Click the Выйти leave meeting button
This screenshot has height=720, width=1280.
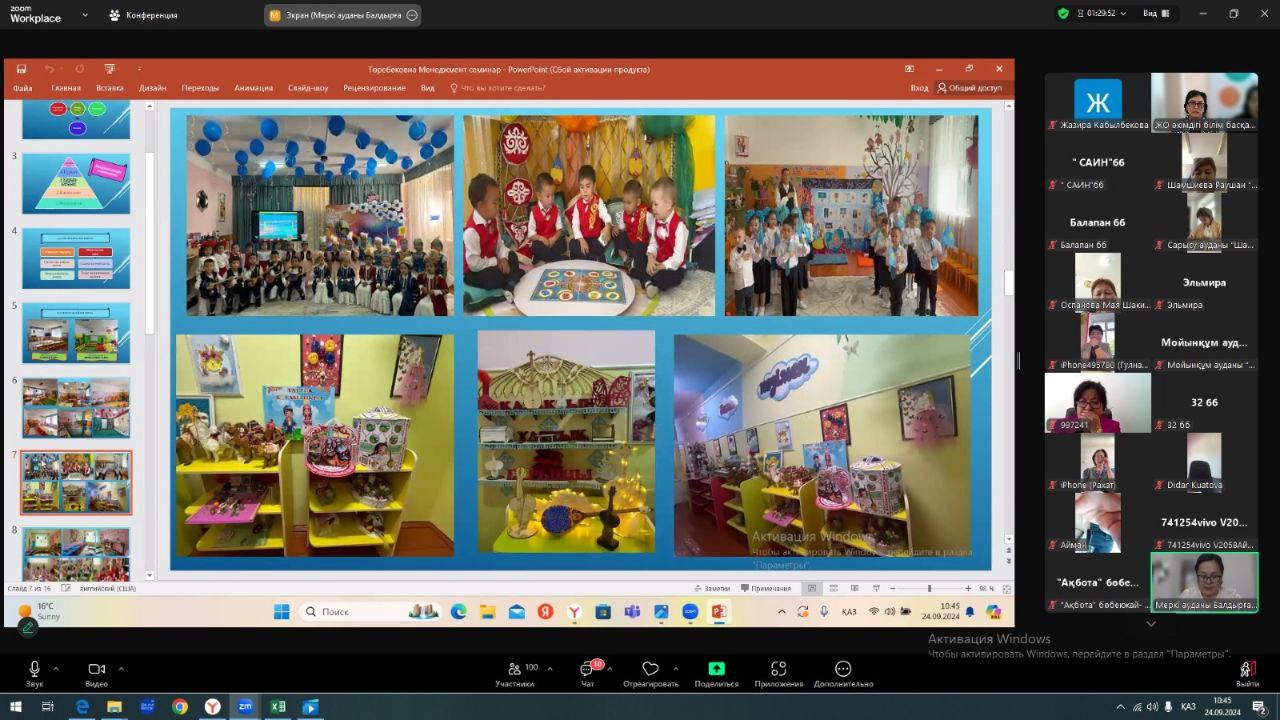coord(1247,674)
